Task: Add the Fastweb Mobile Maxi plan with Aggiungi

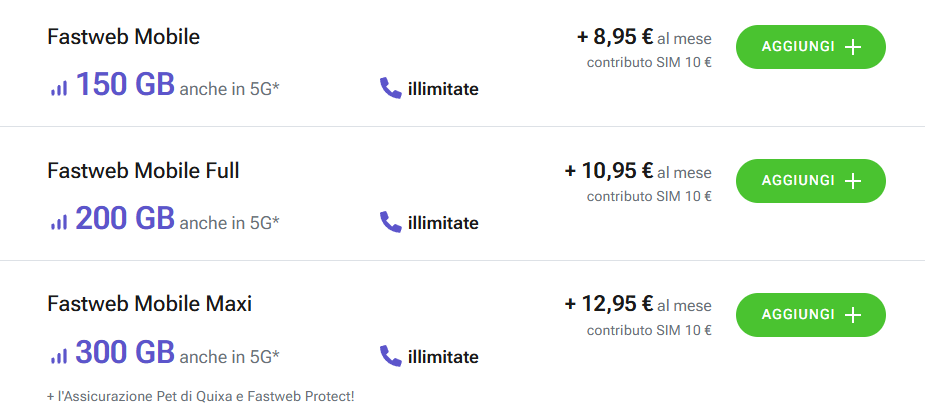Action: click(x=811, y=314)
